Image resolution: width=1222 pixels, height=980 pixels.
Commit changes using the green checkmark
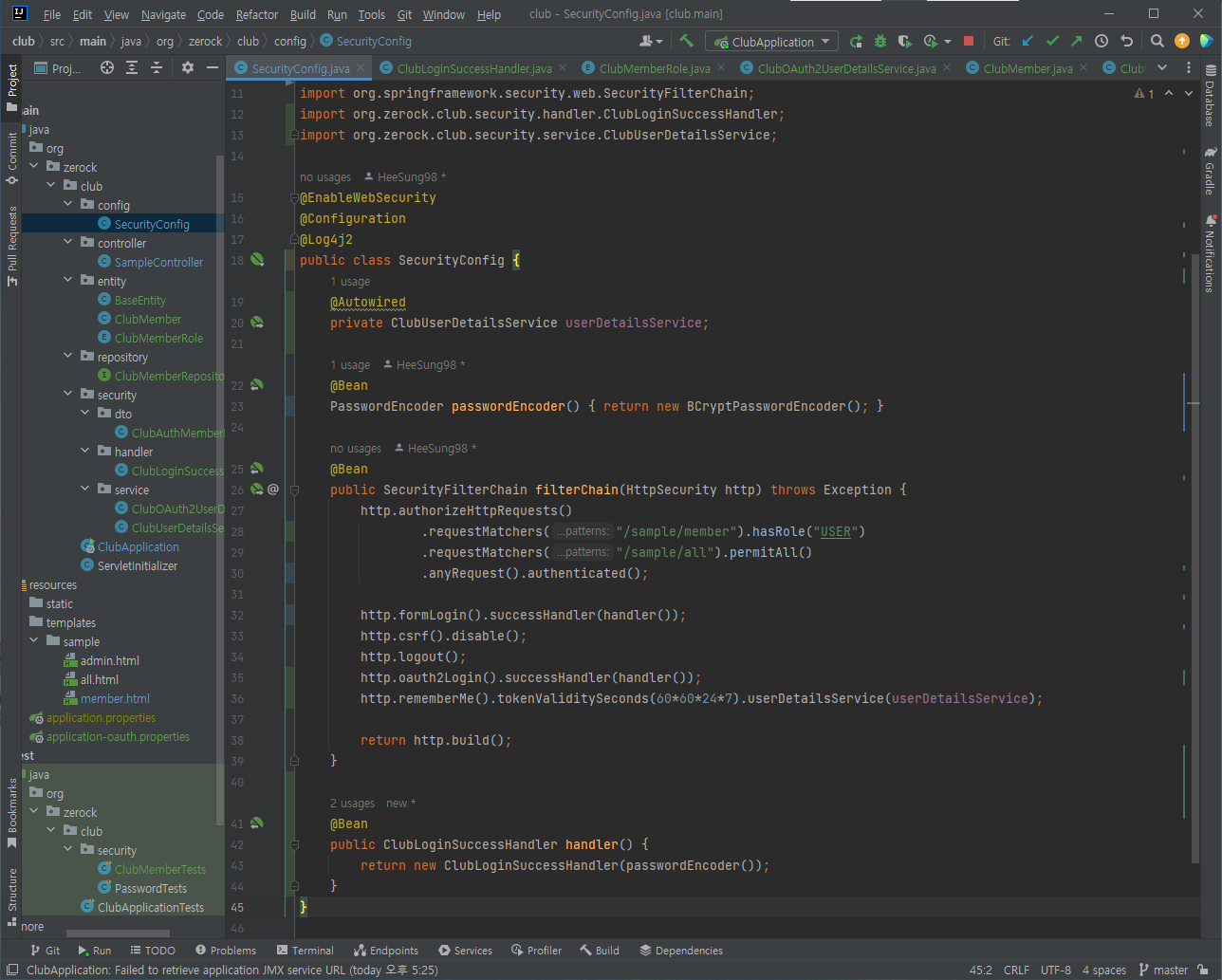click(1052, 41)
